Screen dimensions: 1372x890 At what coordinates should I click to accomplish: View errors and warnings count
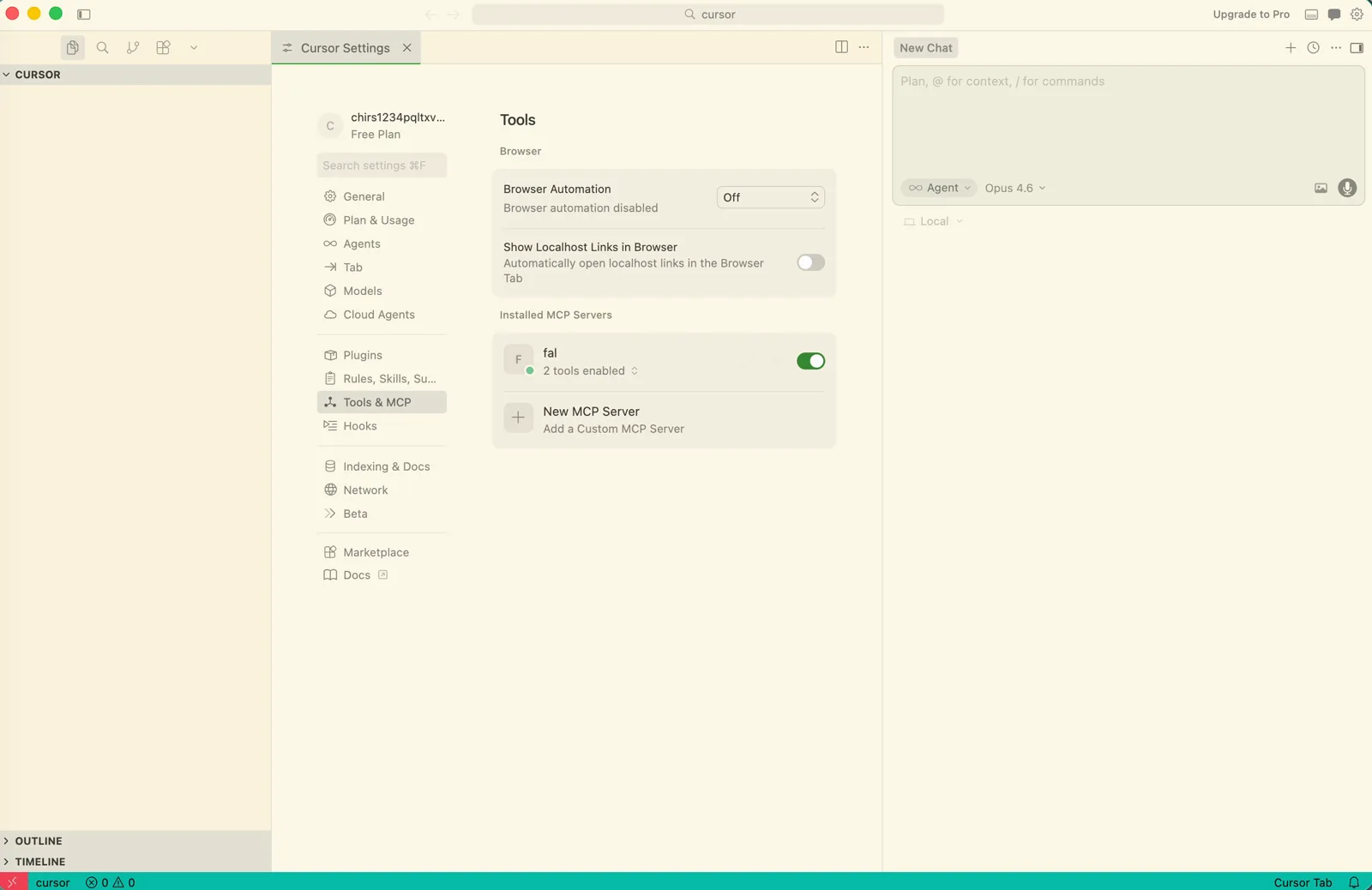coord(111,882)
